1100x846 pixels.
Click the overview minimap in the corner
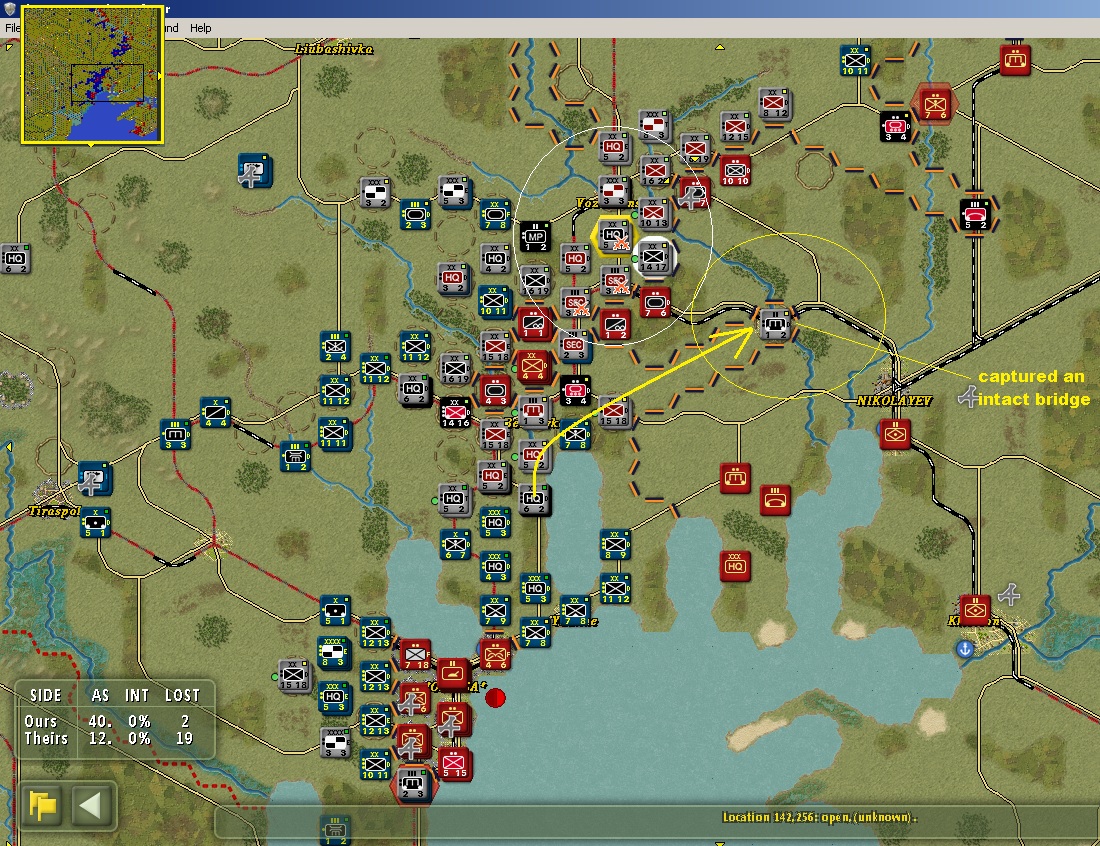pos(92,74)
